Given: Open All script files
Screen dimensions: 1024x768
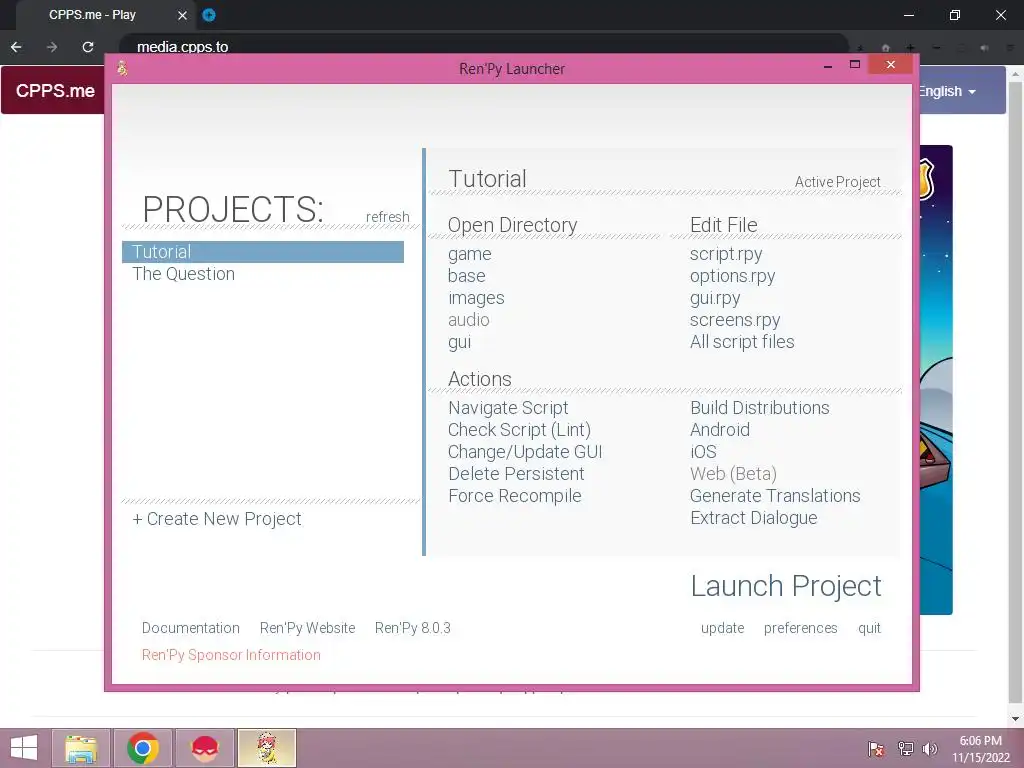Looking at the screenshot, I should click(x=742, y=342).
